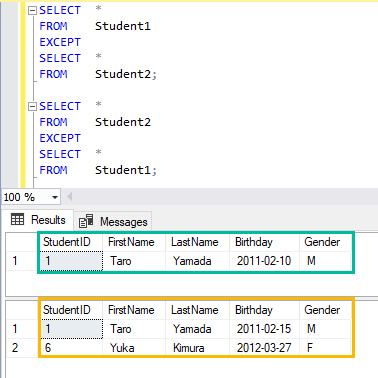The image size is (378, 378).
Task: Select Birthday header in first result grid
Action: coord(264,242)
